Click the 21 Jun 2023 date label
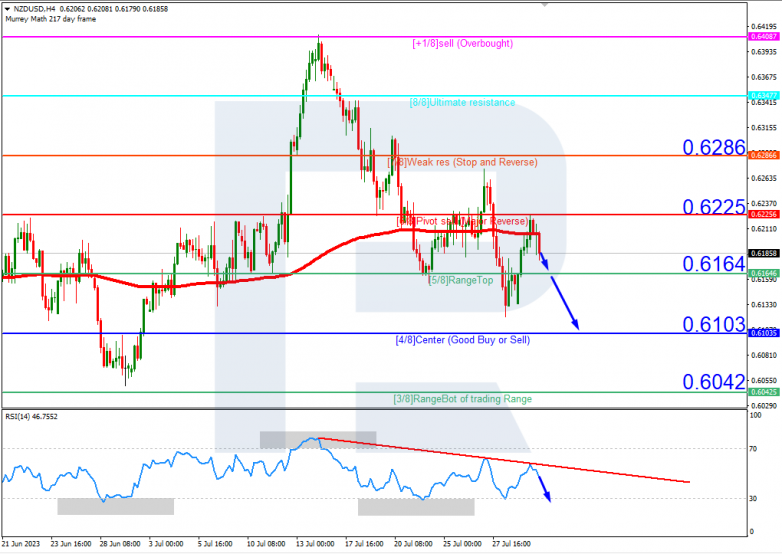The height and width of the screenshot is (554, 782). tap(21, 544)
